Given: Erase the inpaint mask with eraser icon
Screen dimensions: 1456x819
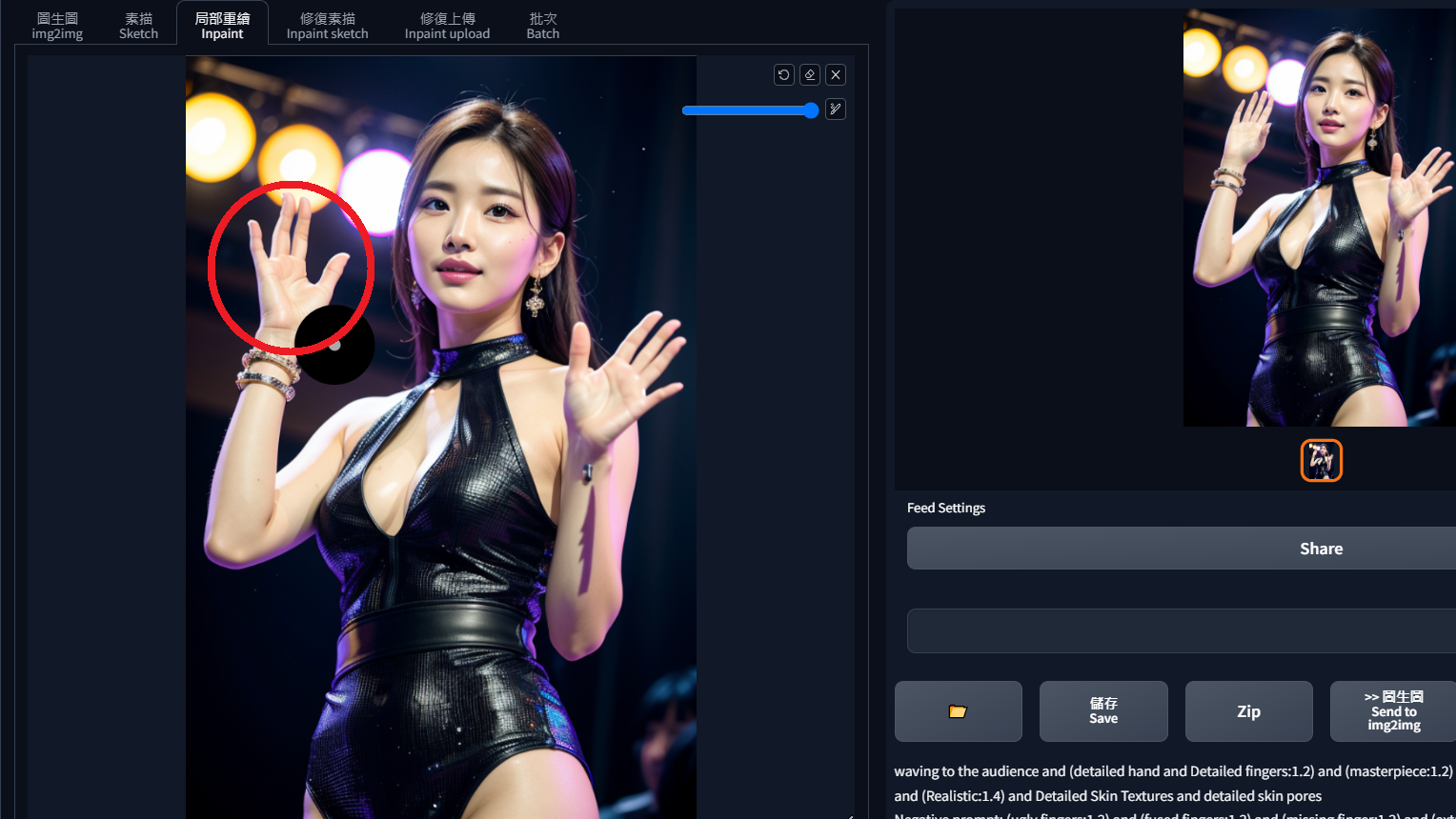Looking at the screenshot, I should point(810,74).
